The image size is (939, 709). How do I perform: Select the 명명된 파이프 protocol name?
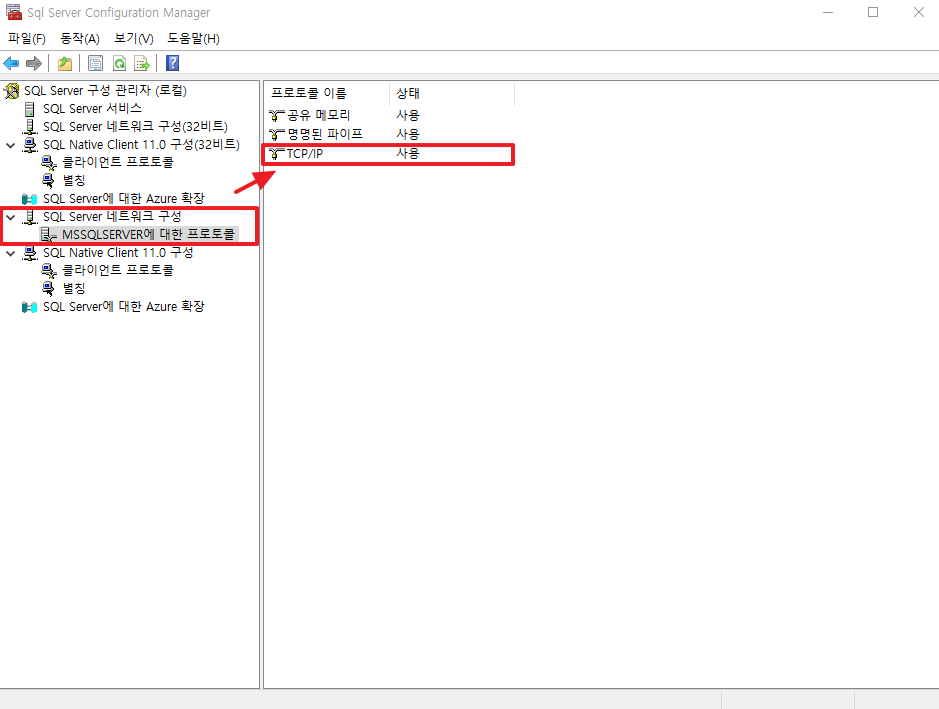325,134
